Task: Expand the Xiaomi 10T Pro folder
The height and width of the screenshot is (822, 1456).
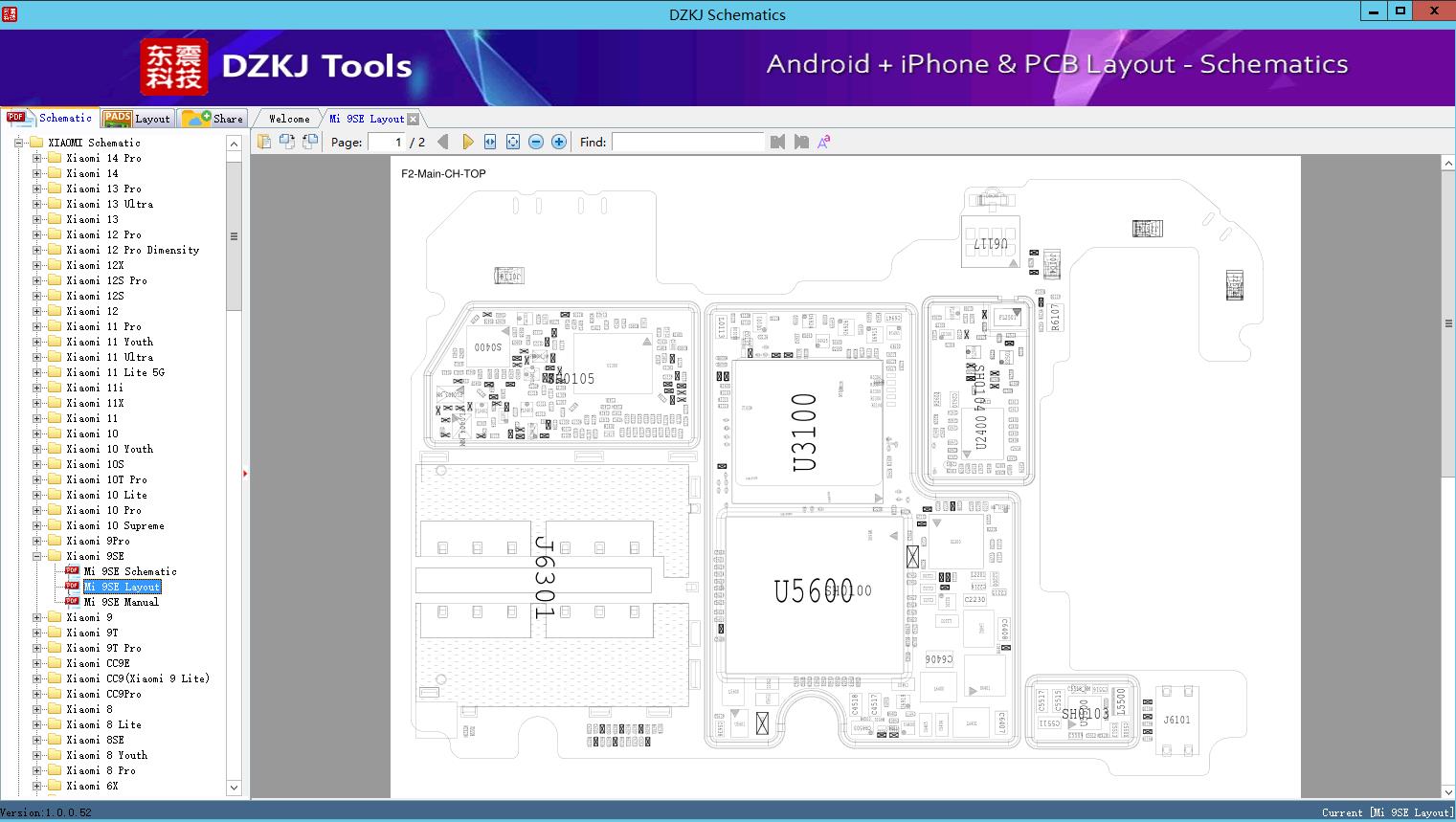Action: click(37, 479)
